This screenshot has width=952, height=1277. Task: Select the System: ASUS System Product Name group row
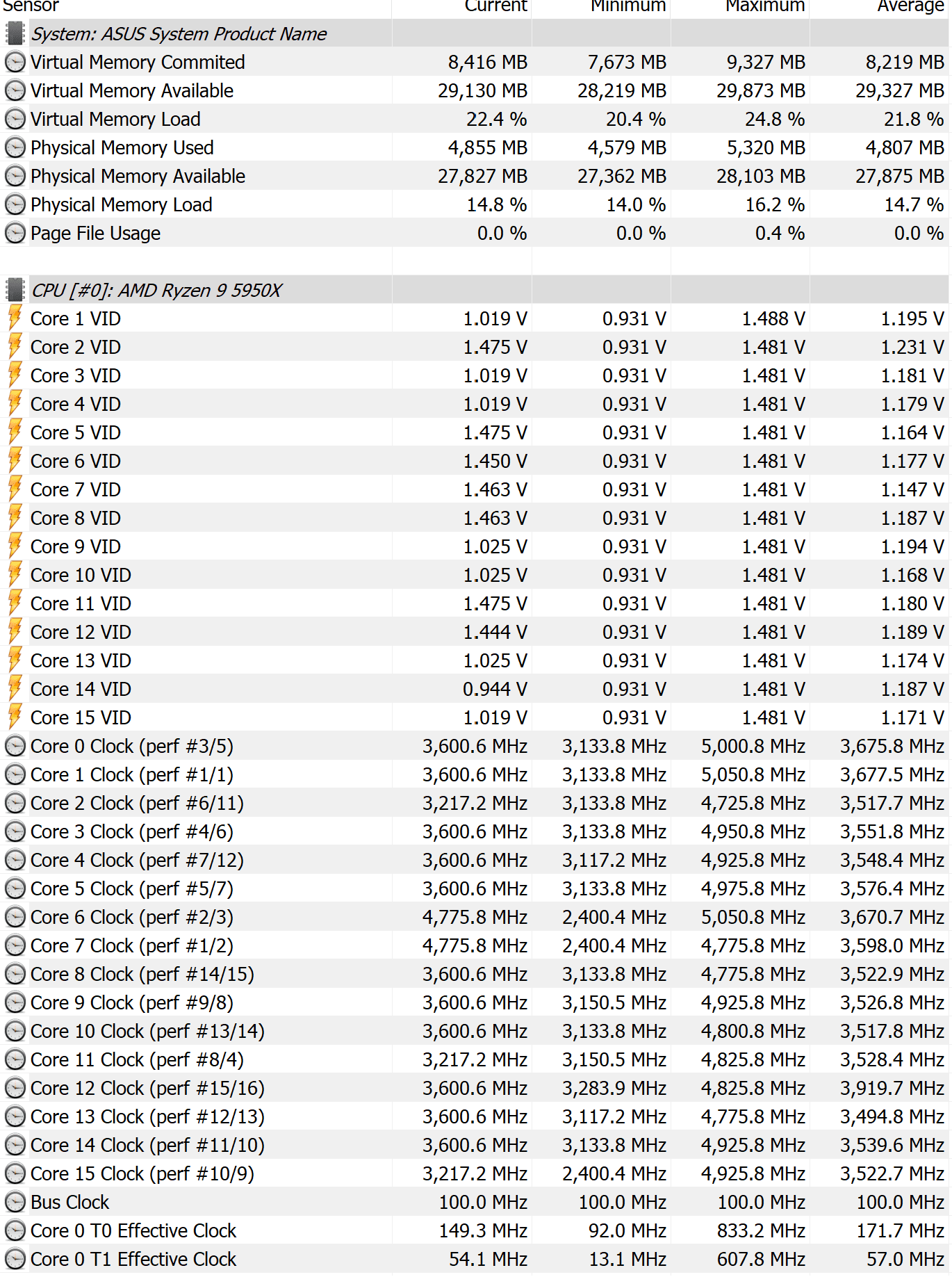point(476,33)
